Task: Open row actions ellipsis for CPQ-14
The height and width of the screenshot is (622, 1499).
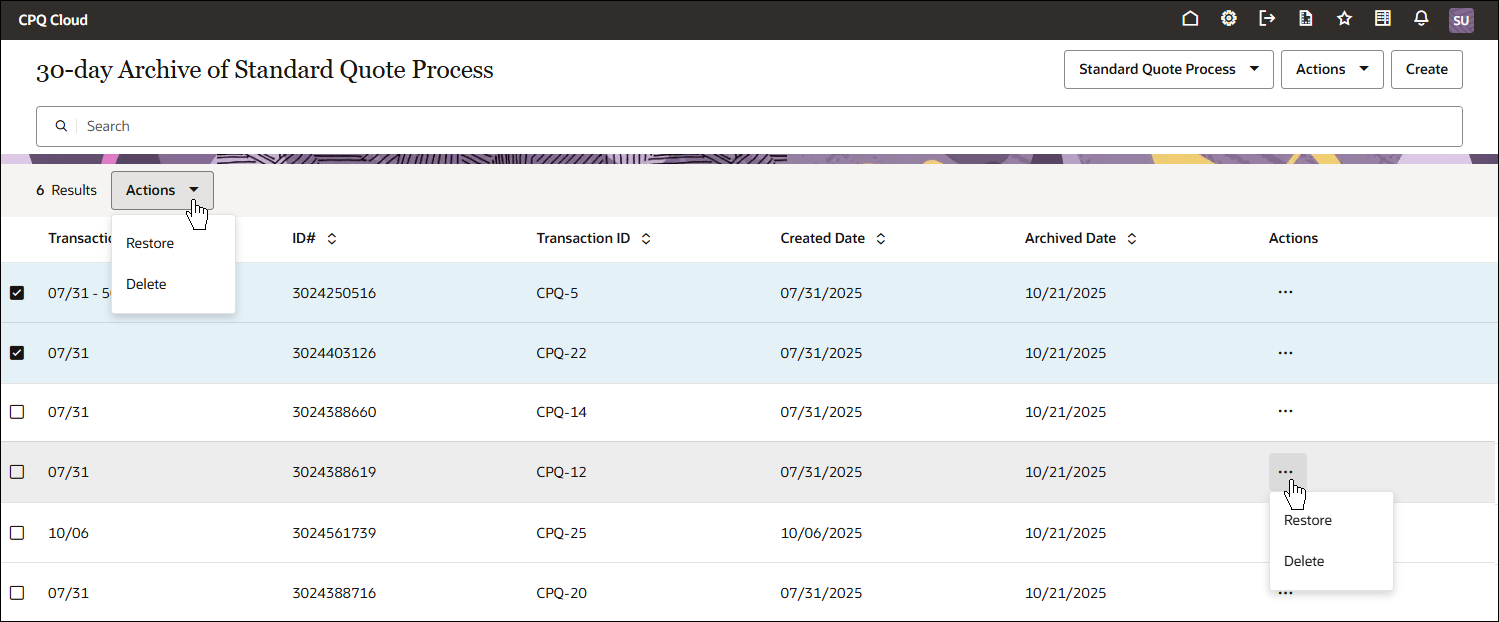Action: pyautogui.click(x=1286, y=412)
